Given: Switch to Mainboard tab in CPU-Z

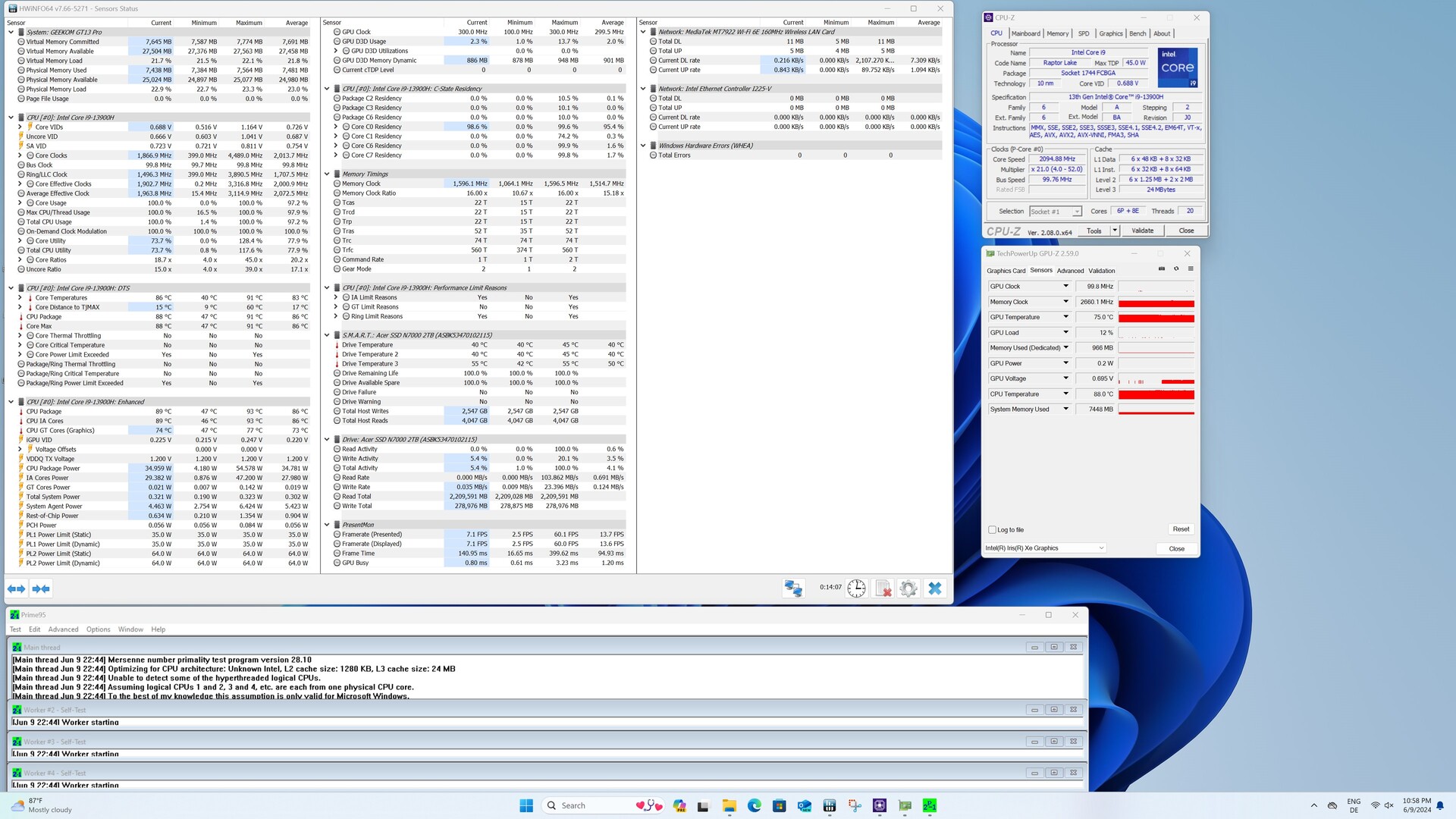Looking at the screenshot, I should click(x=1025, y=33).
